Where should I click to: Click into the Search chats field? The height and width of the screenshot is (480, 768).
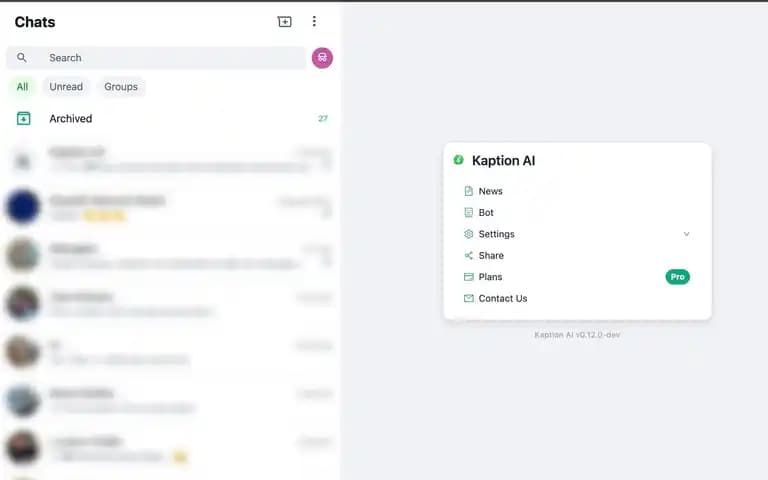coord(156,58)
